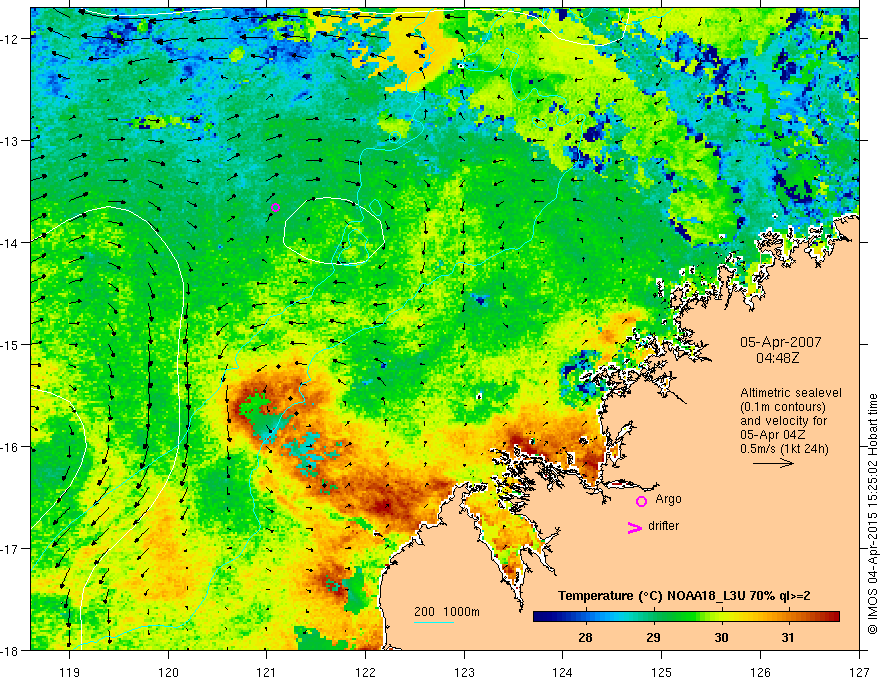Click the '200 1000m' depth legend text
The height and width of the screenshot is (680, 880).
tap(447, 612)
